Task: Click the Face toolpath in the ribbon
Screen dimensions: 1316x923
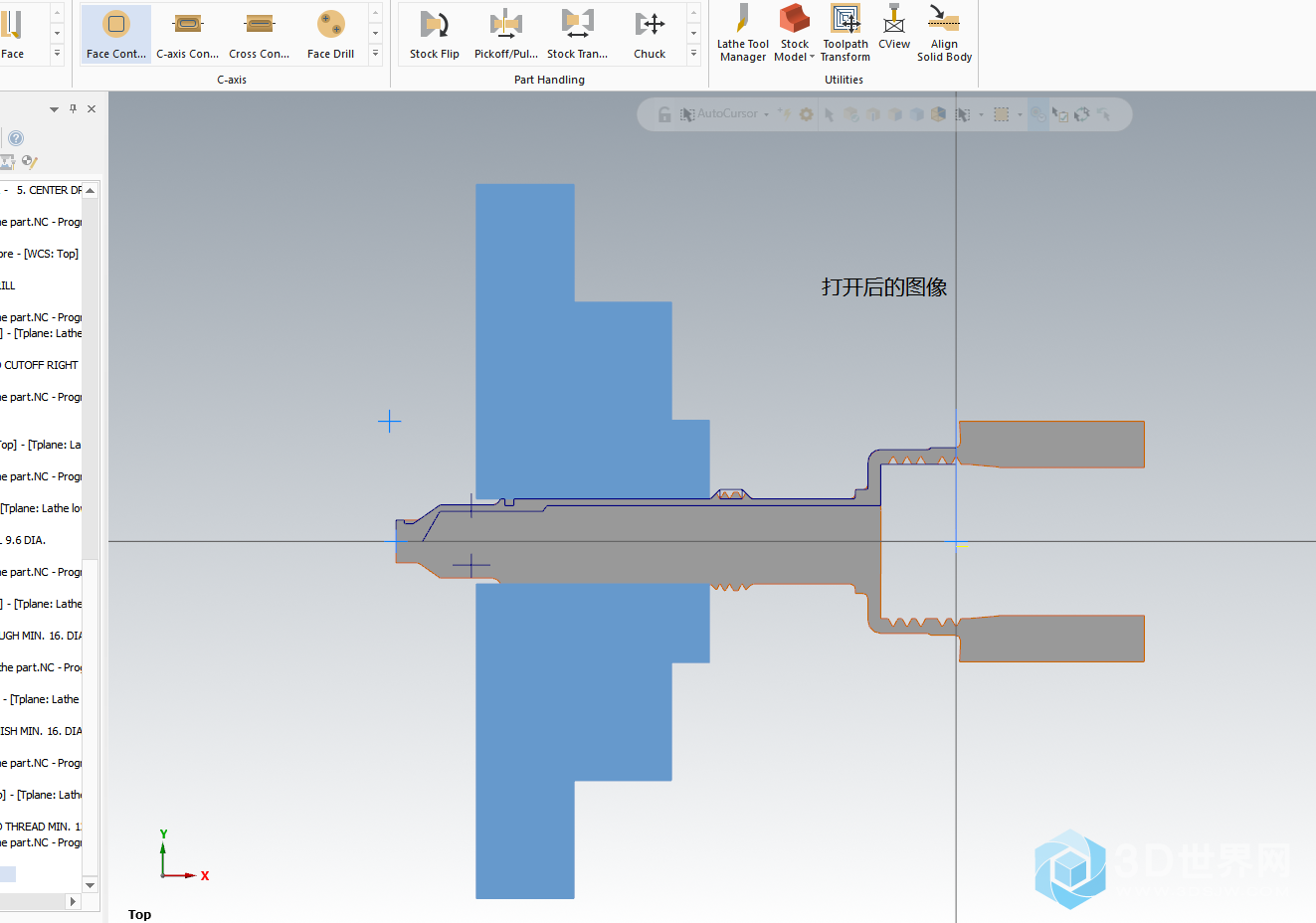Action: click(x=13, y=34)
